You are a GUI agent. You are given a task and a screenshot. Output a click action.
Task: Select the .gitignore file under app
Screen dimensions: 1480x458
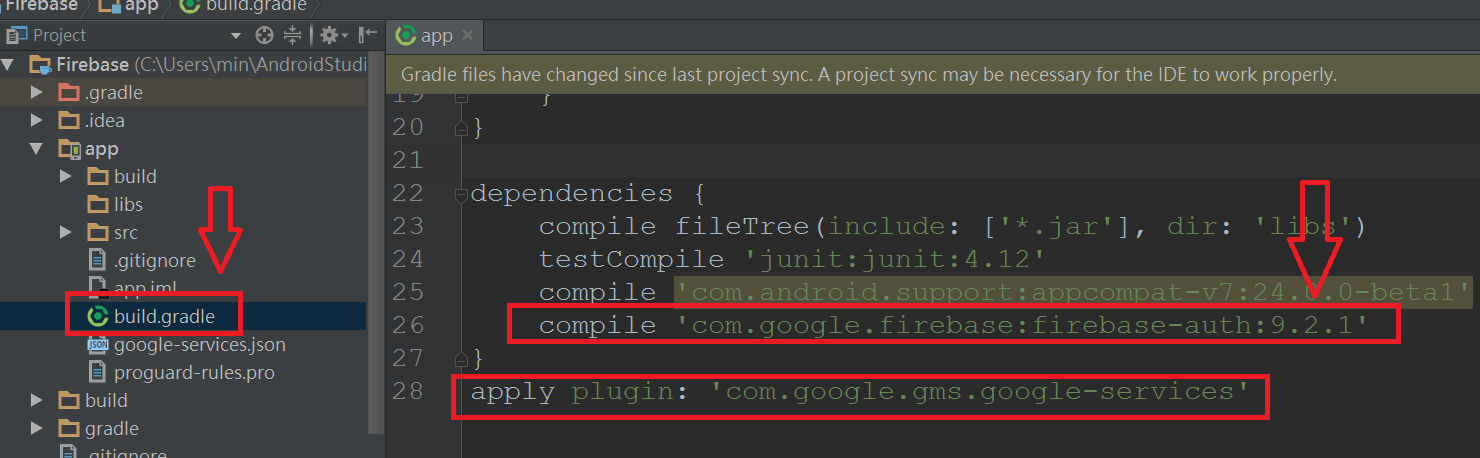pos(155,261)
